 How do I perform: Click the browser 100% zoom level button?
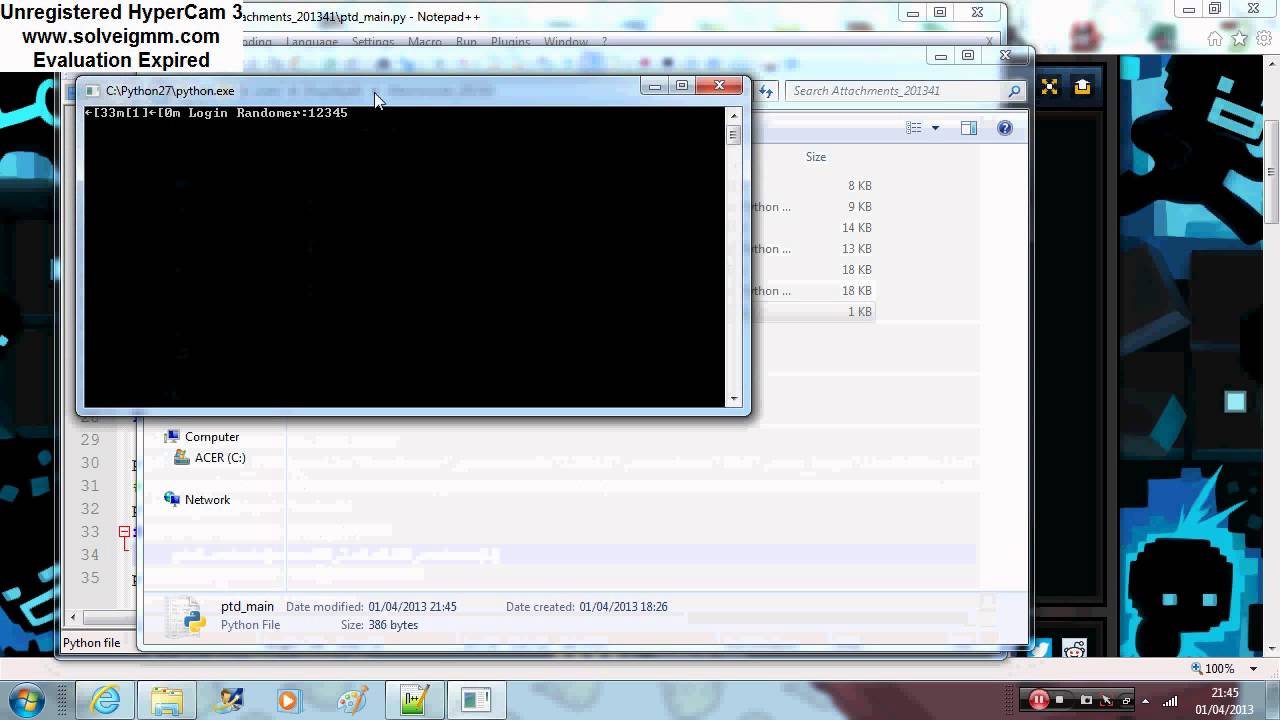pyautogui.click(x=1213, y=668)
